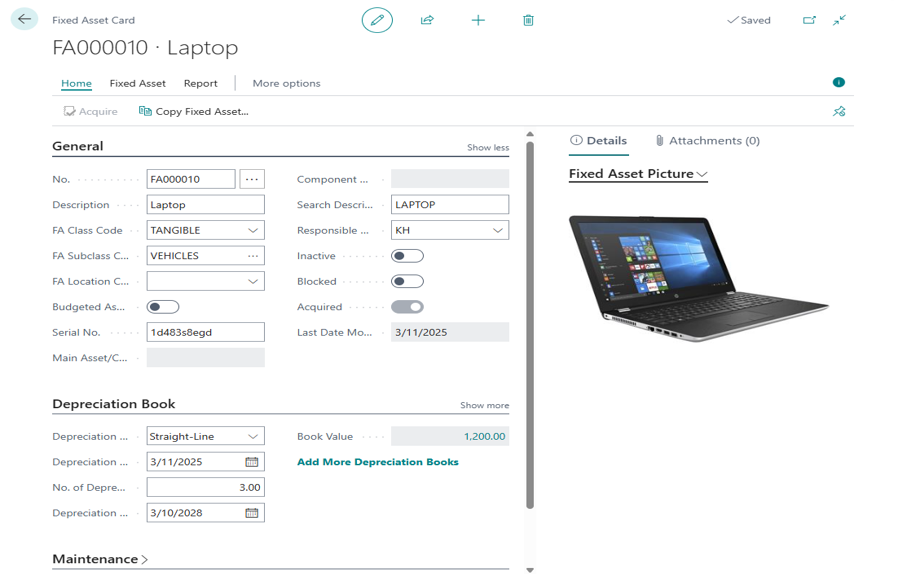Open card in new window icon
The width and height of the screenshot is (898, 574).
[x=809, y=20]
